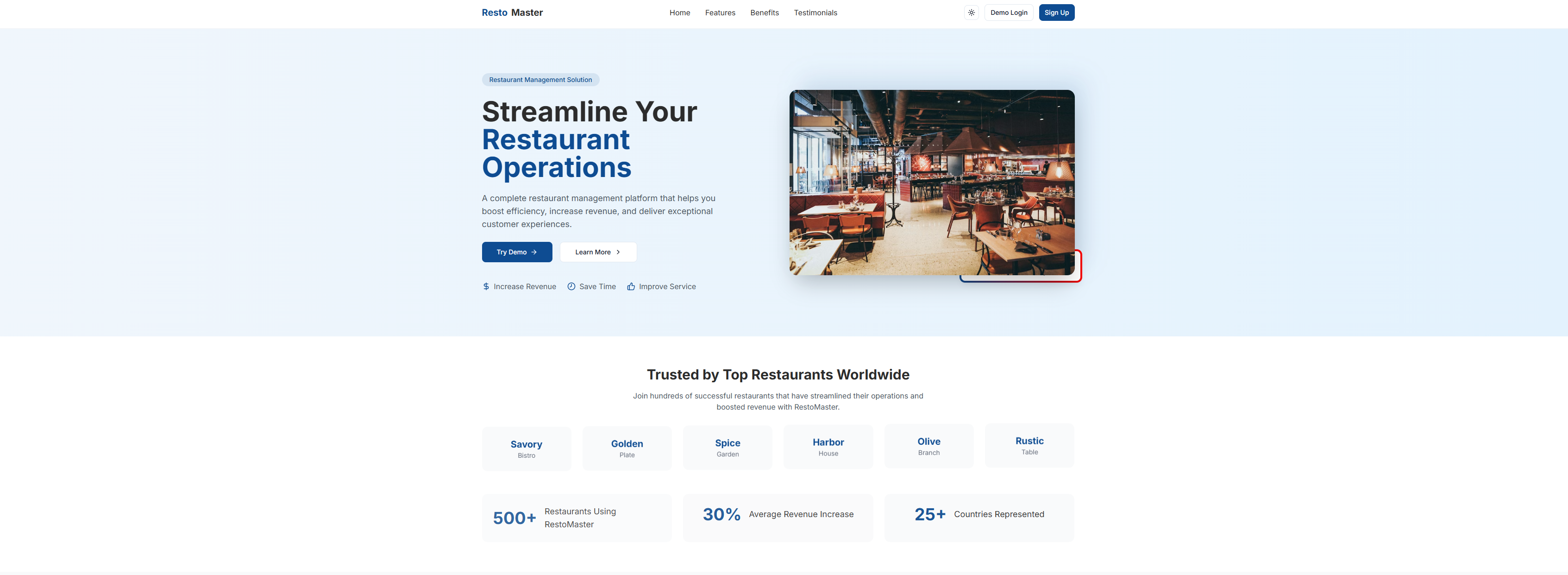The width and height of the screenshot is (1568, 575).
Task: Open the restaurant interior hero image
Action: (931, 183)
